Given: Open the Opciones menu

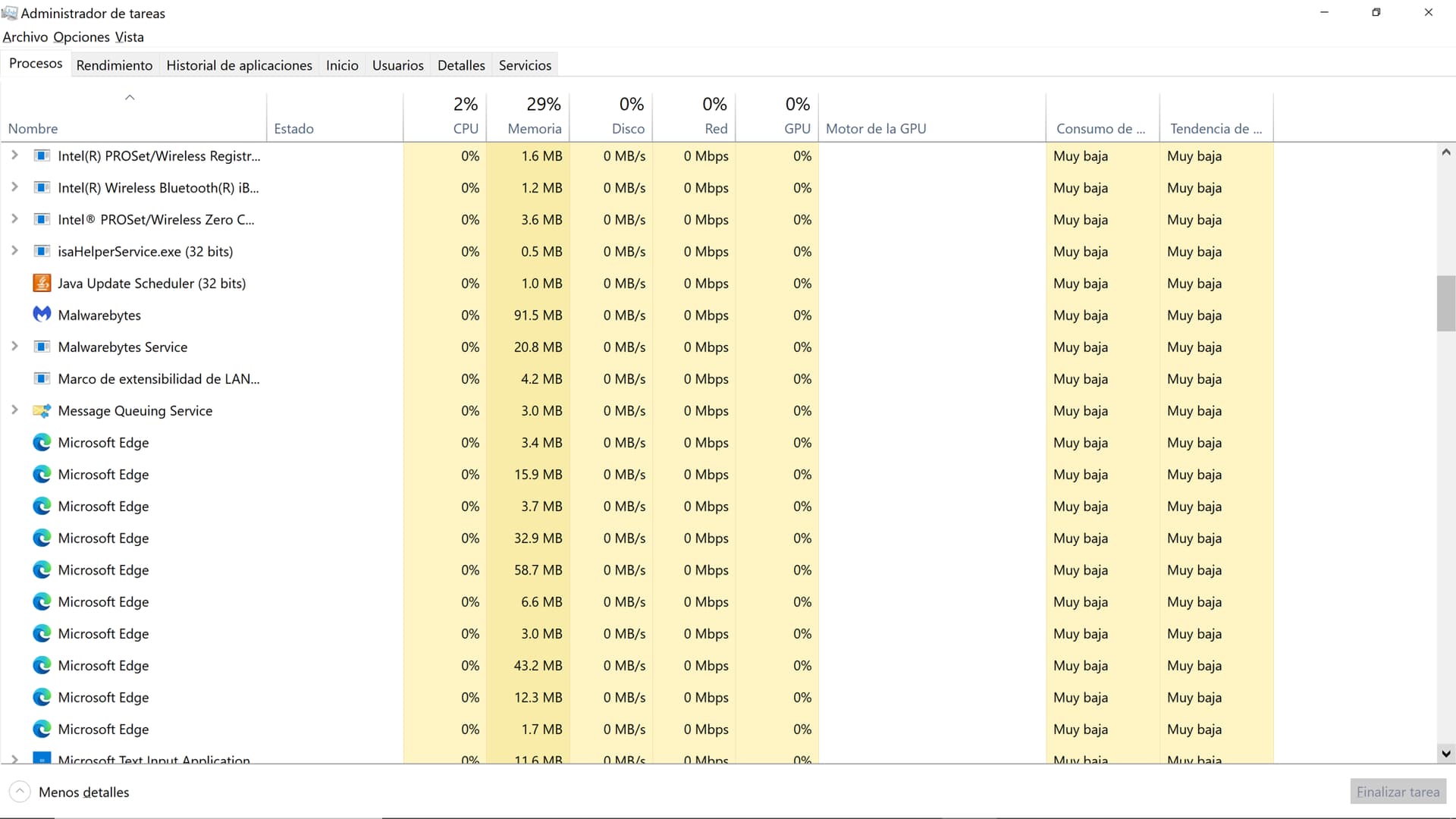Looking at the screenshot, I should click(x=82, y=37).
